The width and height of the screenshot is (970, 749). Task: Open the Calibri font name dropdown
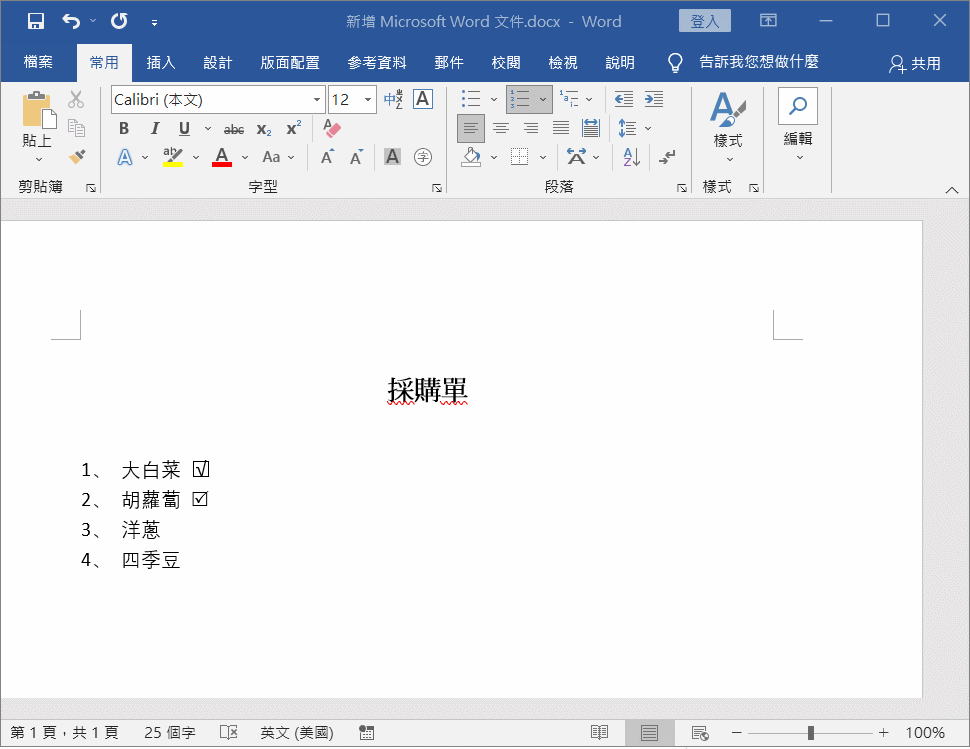coord(317,100)
